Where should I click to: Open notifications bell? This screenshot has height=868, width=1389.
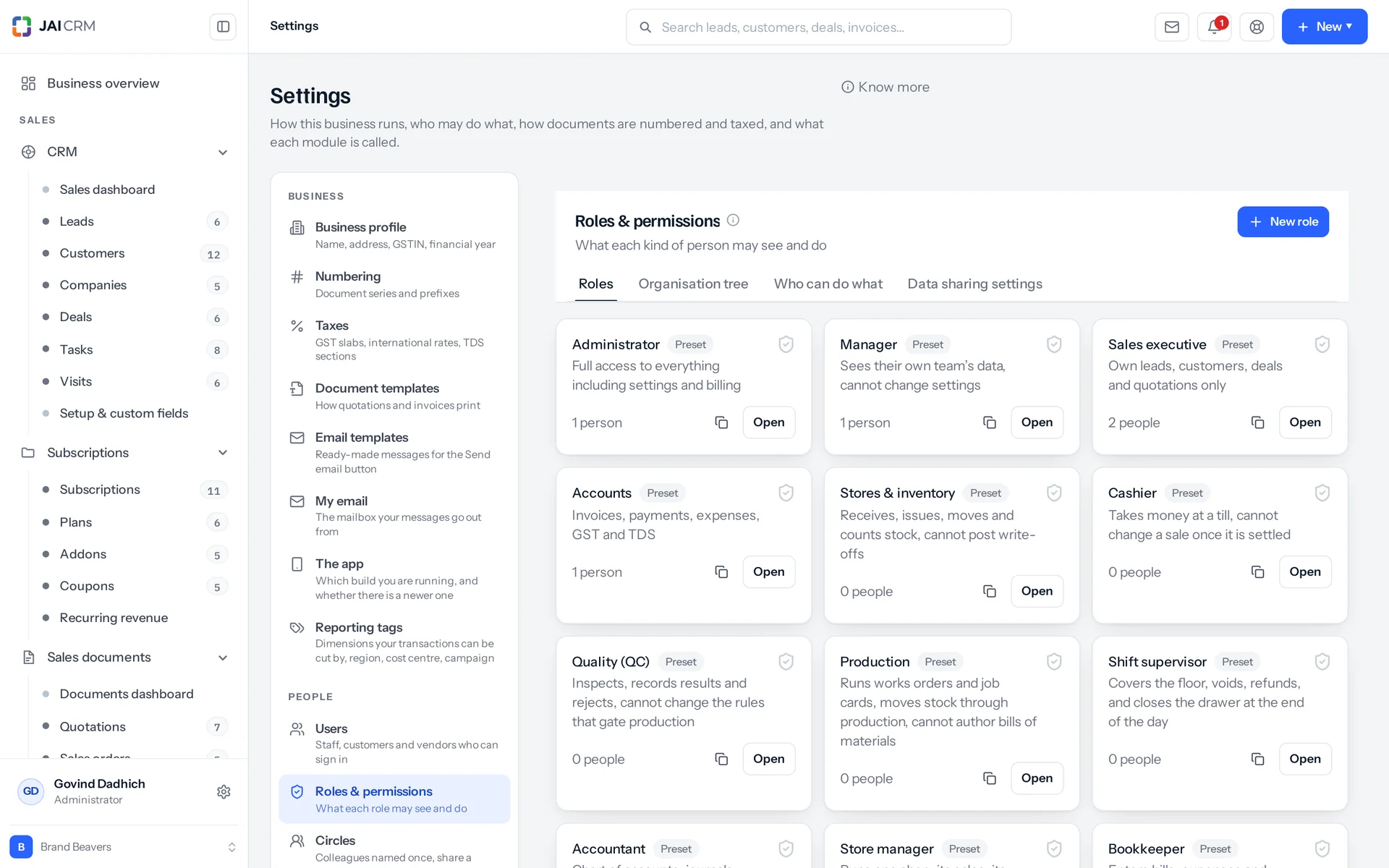click(x=1214, y=27)
